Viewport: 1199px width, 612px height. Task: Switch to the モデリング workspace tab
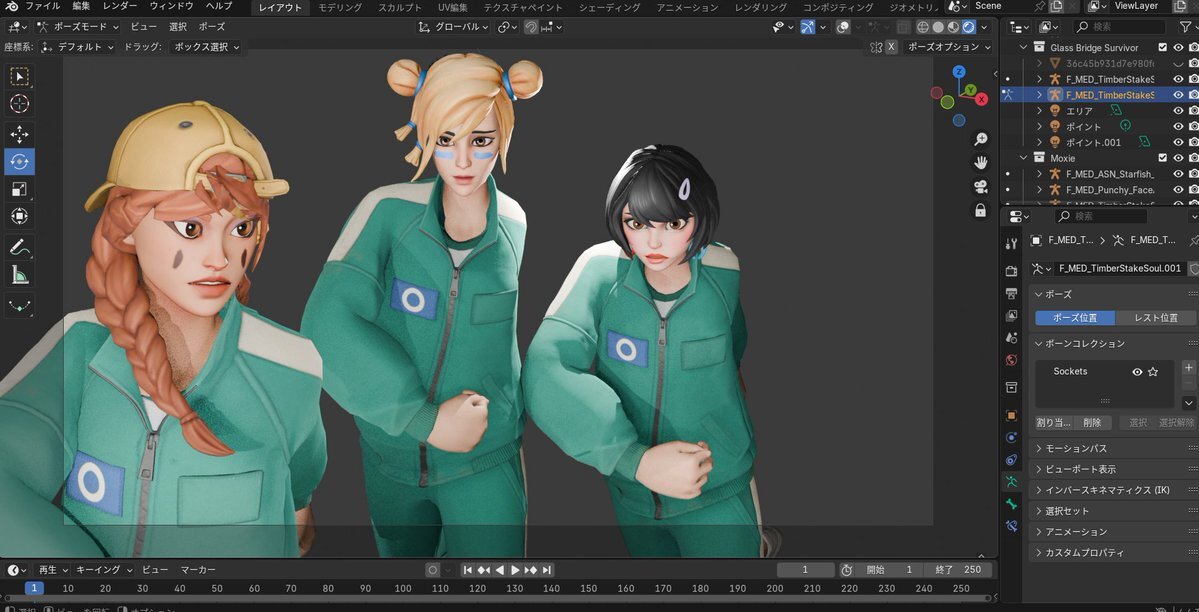click(340, 7)
